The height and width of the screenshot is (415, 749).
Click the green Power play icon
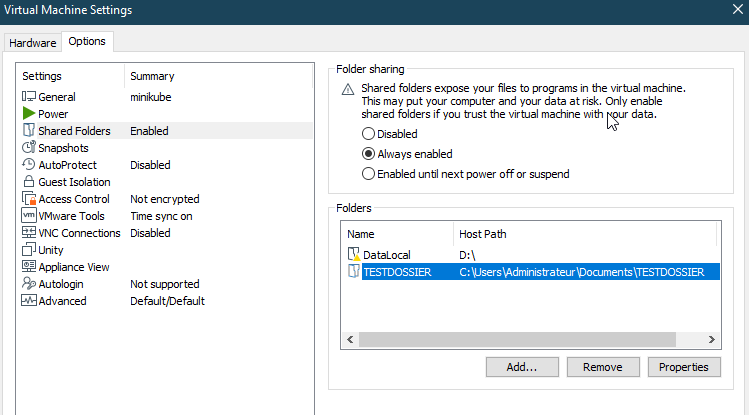(29, 114)
